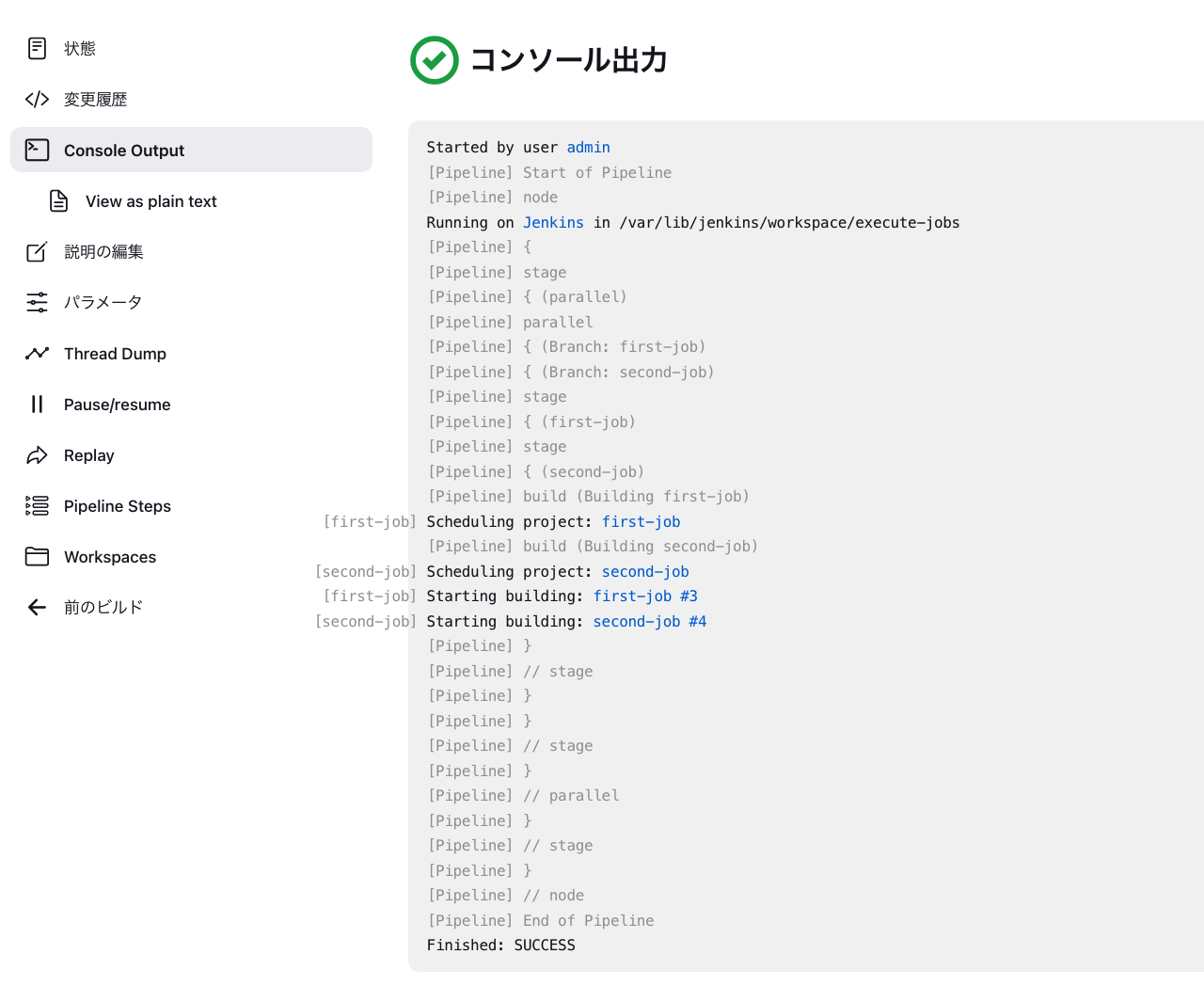Image resolution: width=1204 pixels, height=986 pixels.
Task: Open the admin user link
Action: [588, 147]
